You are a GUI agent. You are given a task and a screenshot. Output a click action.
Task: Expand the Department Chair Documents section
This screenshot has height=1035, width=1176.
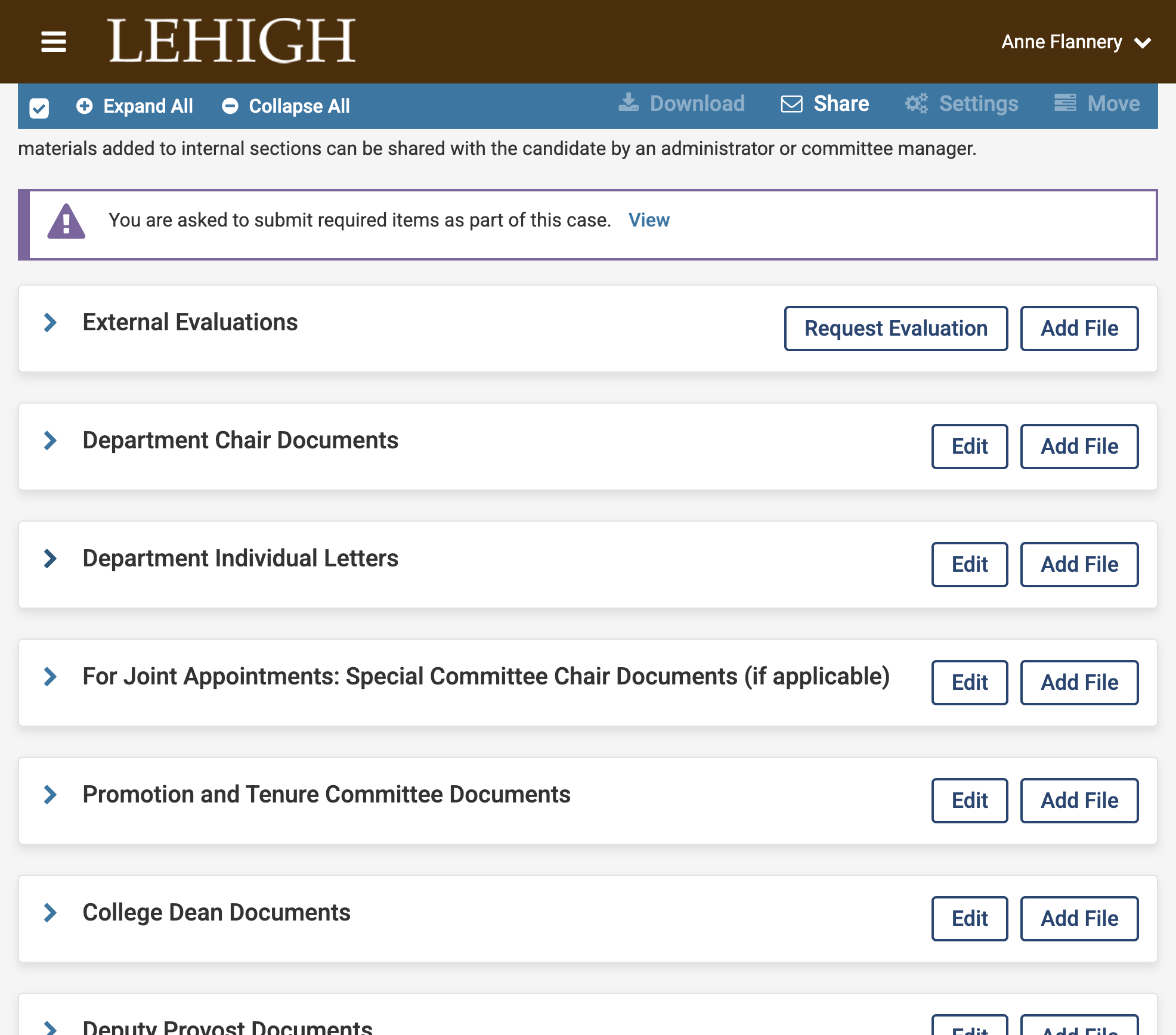click(51, 441)
